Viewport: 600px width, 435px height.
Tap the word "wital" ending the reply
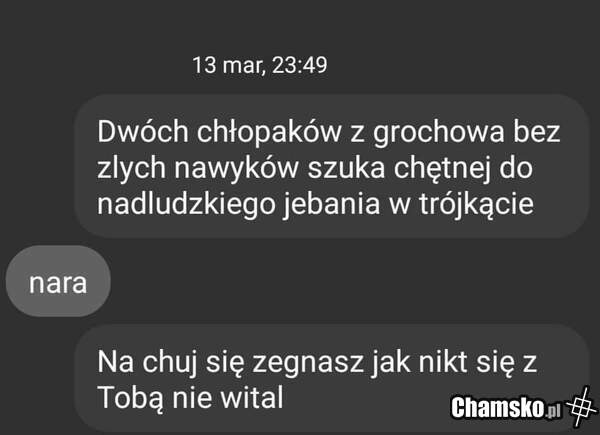(x=253, y=398)
